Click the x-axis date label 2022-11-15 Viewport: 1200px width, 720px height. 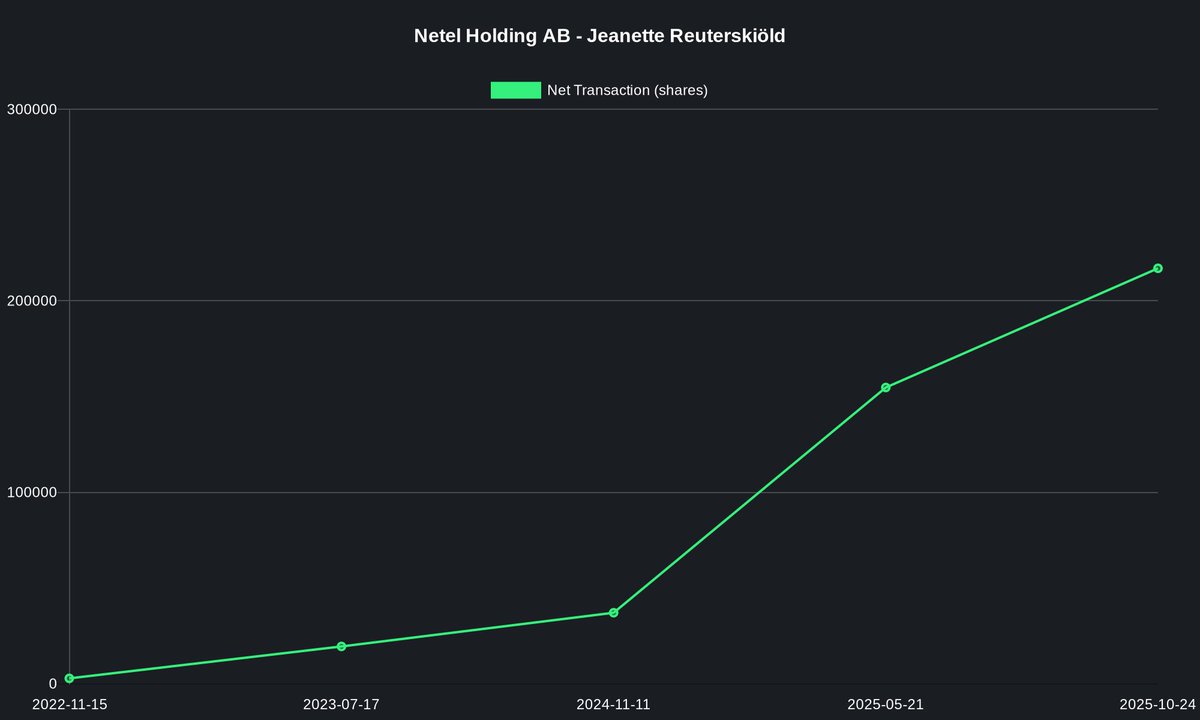coord(69,704)
